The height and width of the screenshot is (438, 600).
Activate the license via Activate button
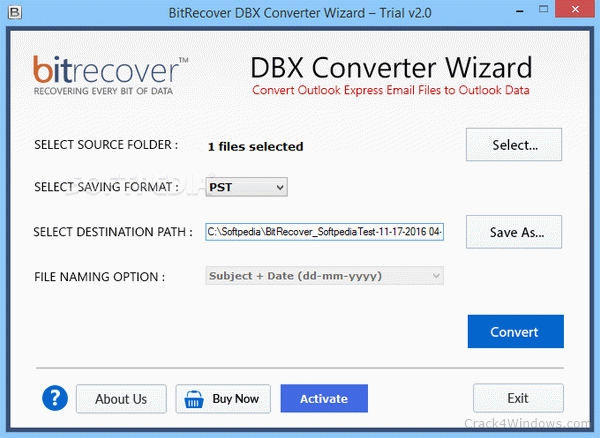[x=324, y=399]
